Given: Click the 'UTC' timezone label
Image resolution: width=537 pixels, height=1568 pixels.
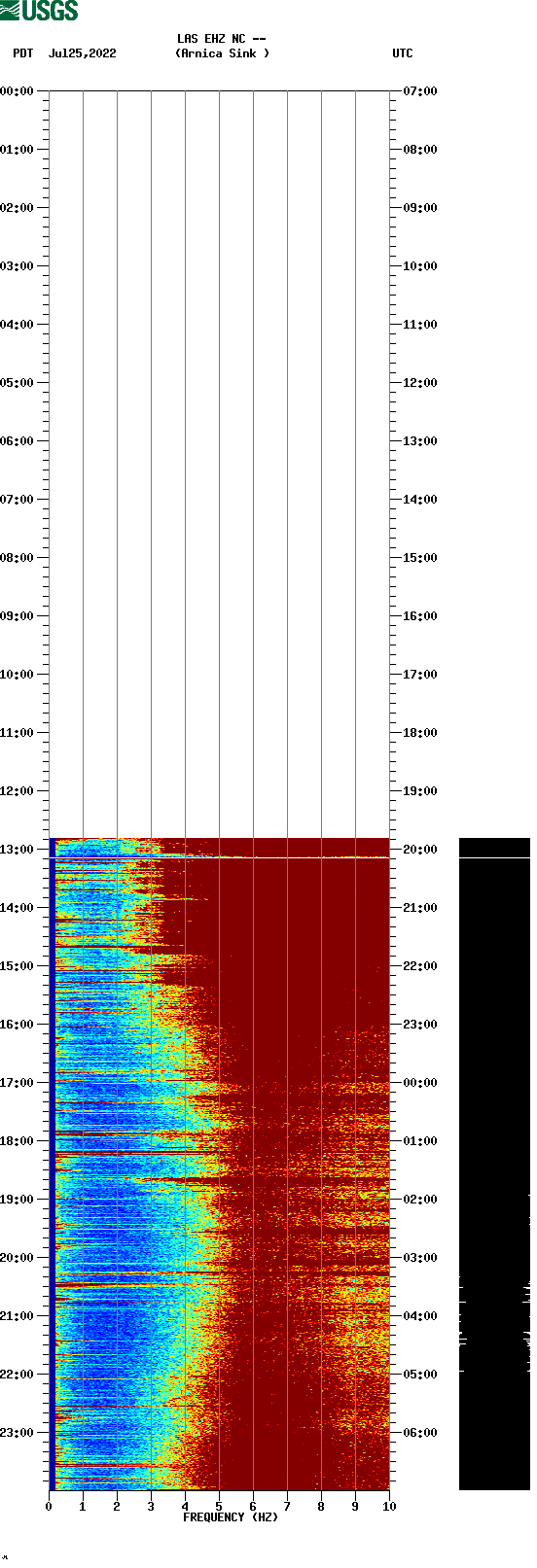Looking at the screenshot, I should [403, 53].
